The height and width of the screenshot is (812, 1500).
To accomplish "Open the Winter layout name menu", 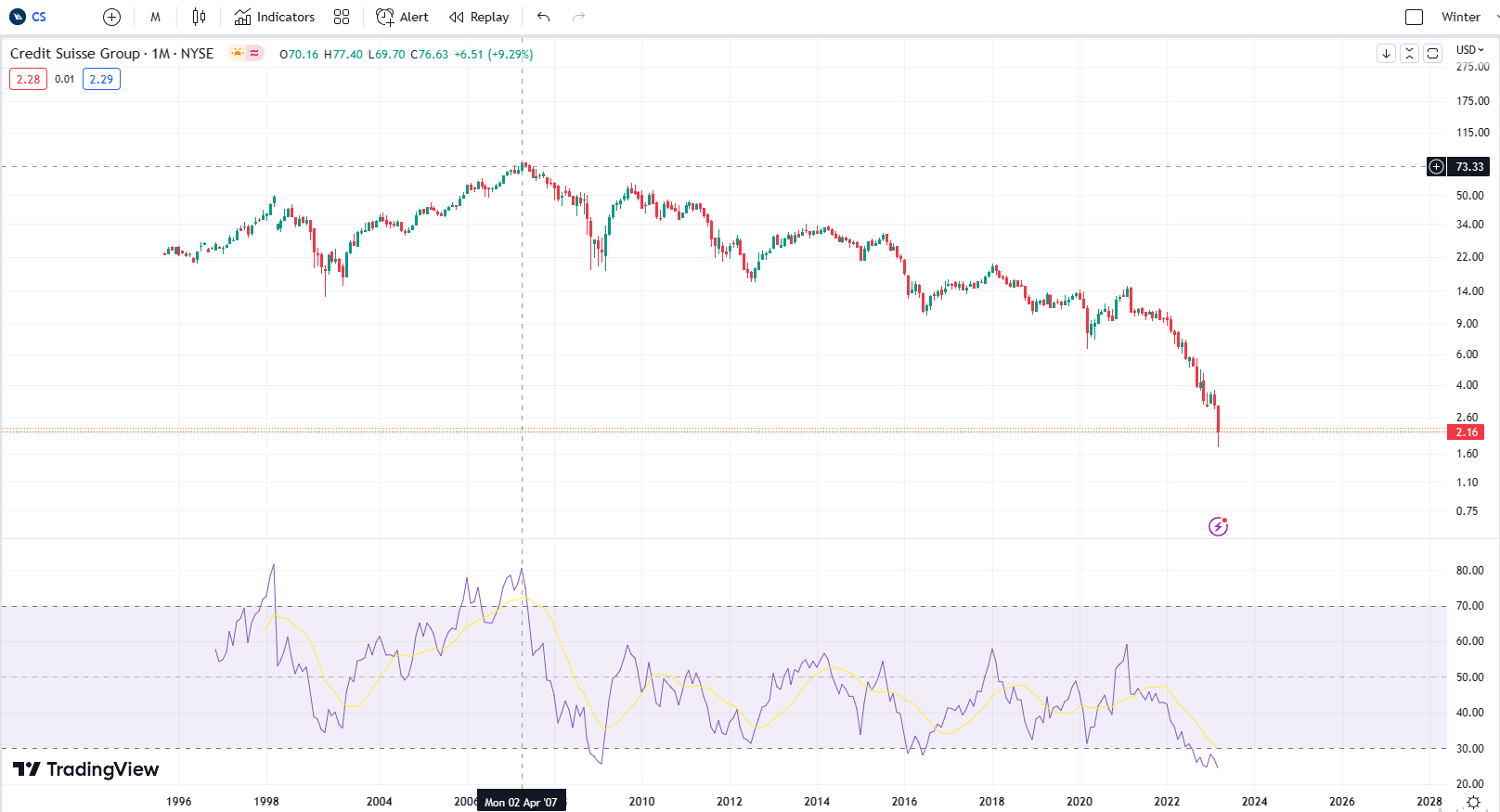I will (x=1461, y=17).
